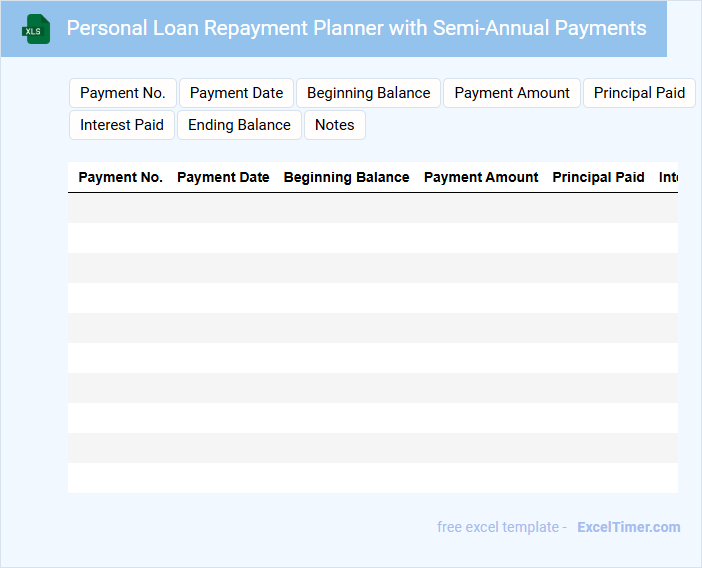Click the Payment Amount table column header
Image resolution: width=702 pixels, height=568 pixels.
click(x=481, y=177)
